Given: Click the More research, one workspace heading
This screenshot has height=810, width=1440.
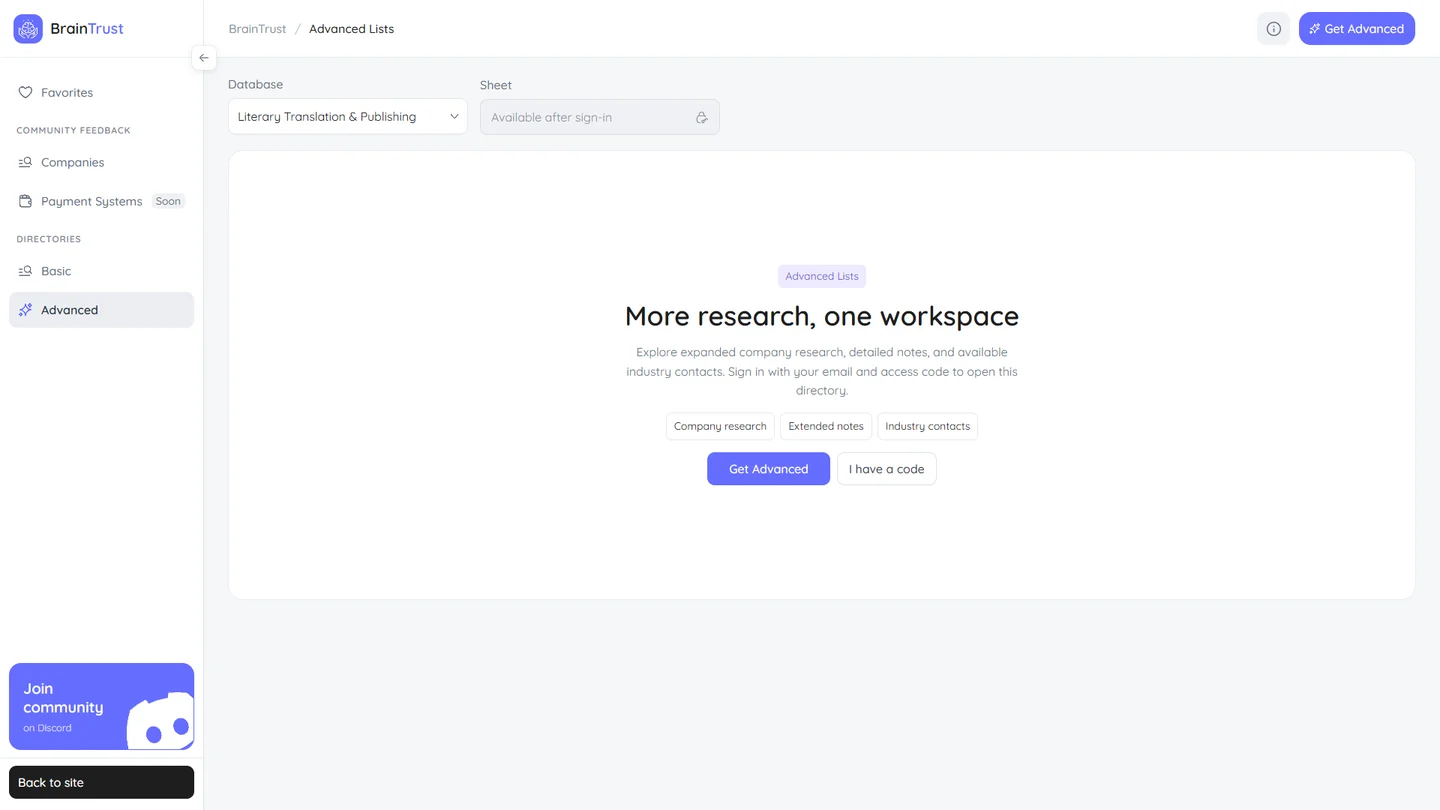Looking at the screenshot, I should 822,316.
